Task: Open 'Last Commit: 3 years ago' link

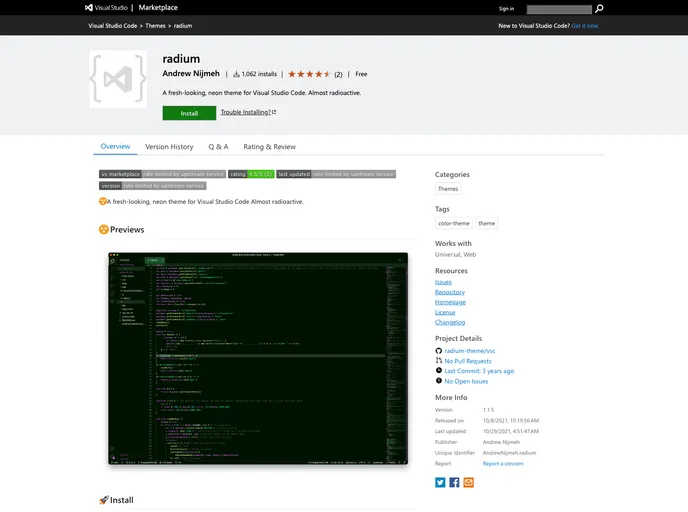Action: 479,371
